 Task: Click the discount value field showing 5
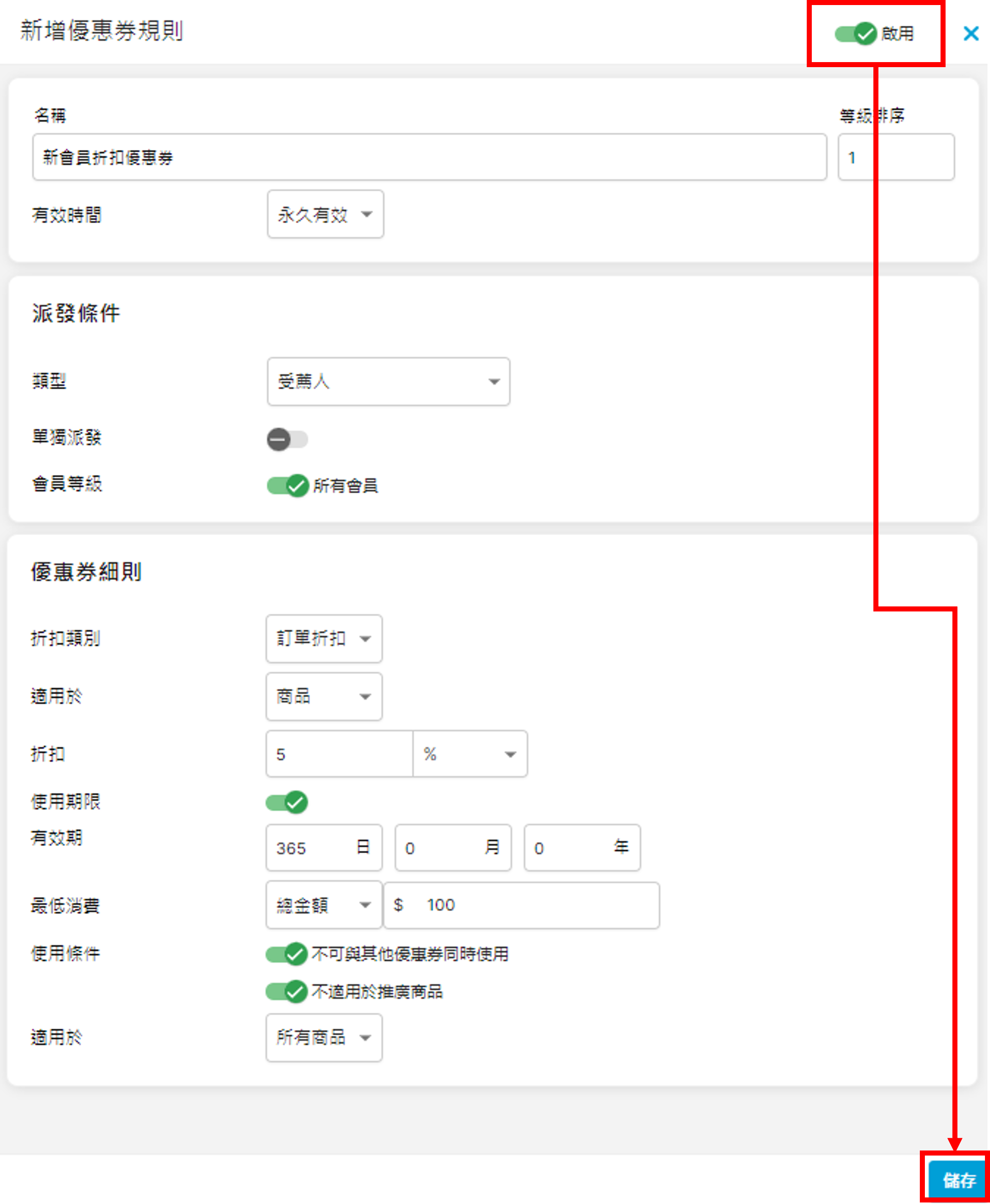tap(339, 754)
